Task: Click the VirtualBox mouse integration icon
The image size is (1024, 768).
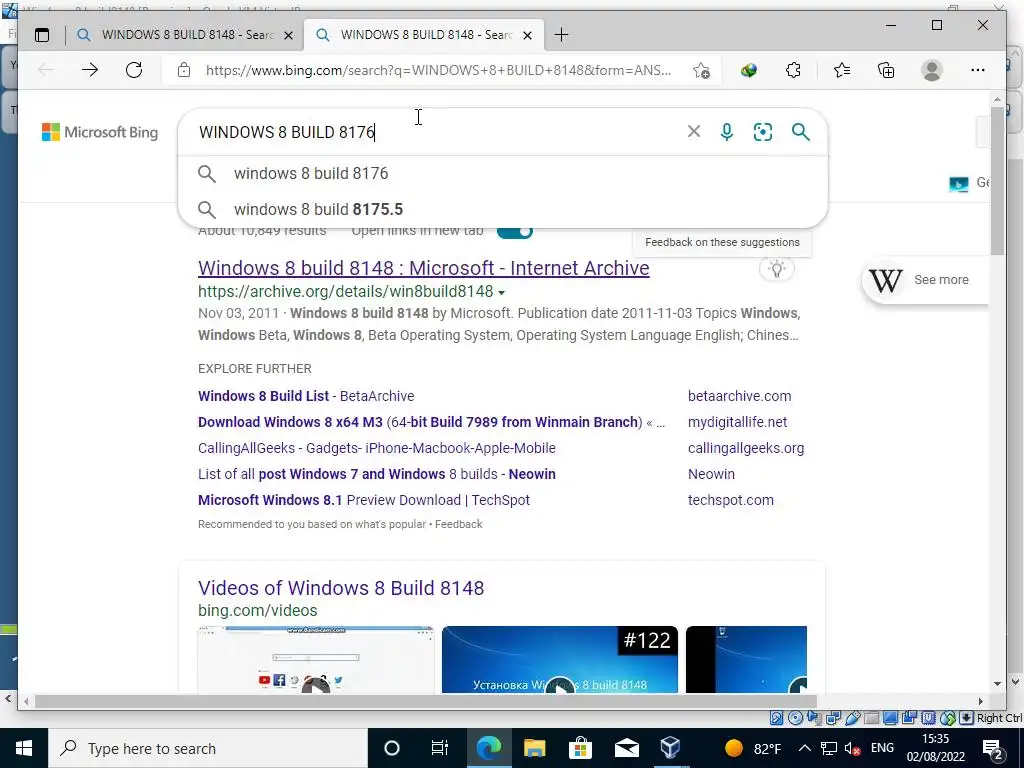Action: 948,718
